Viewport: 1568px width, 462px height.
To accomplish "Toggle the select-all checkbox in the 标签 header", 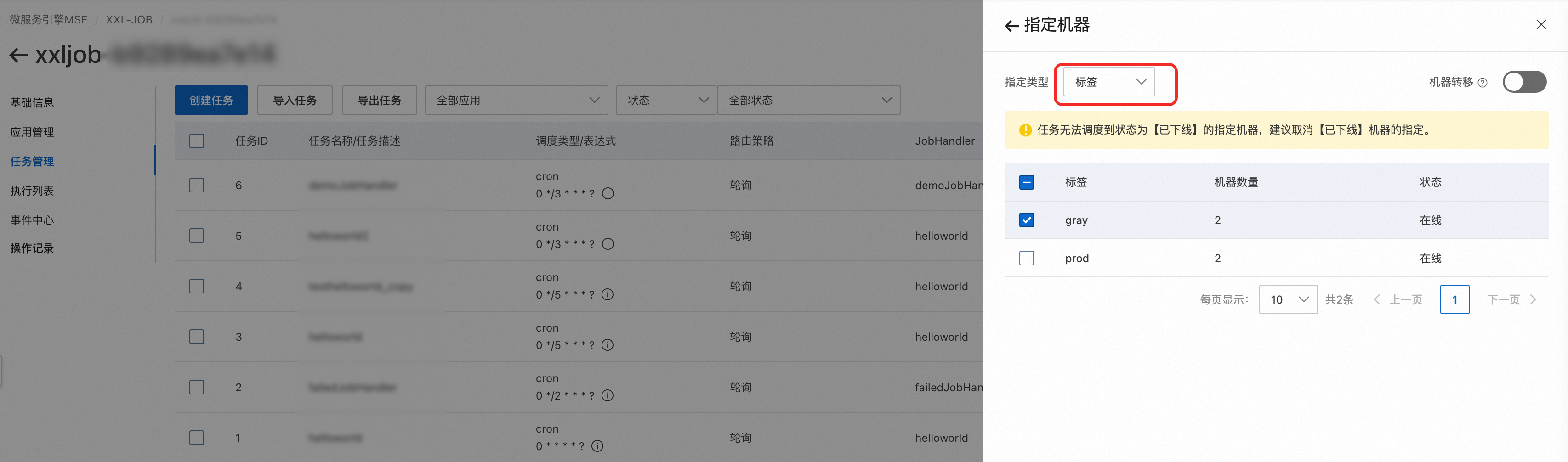I will pyautogui.click(x=1026, y=182).
